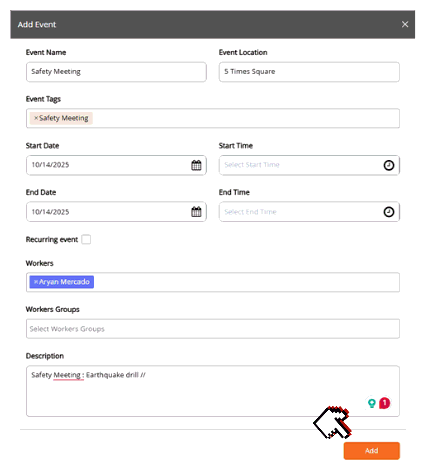
Task: Click the red grammar error badge icon
Action: point(384,403)
